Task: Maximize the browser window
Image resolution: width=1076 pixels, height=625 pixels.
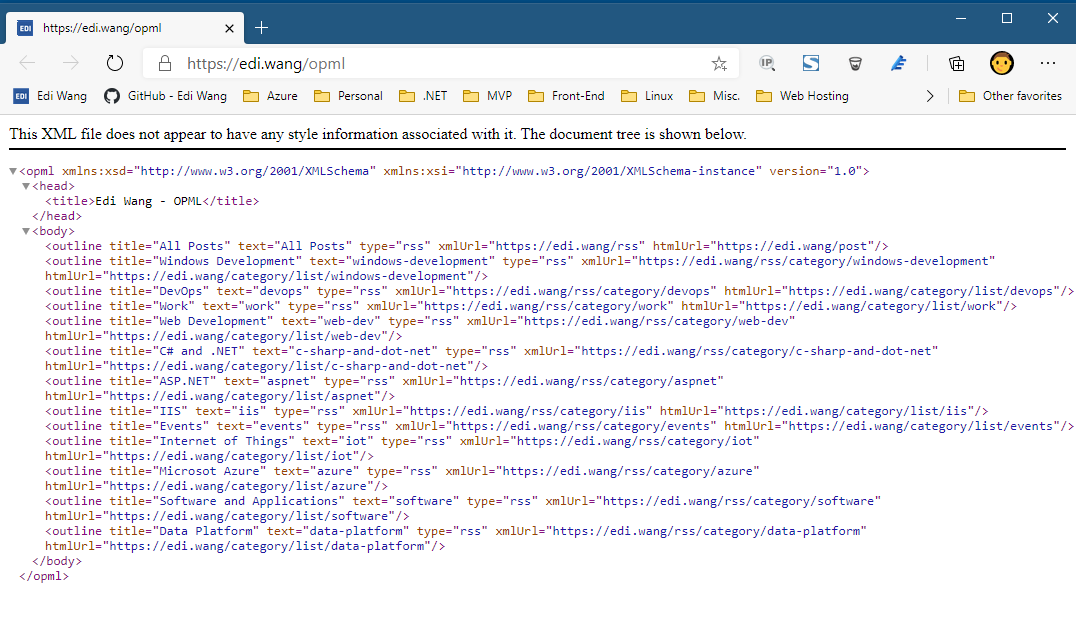Action: (x=1007, y=19)
